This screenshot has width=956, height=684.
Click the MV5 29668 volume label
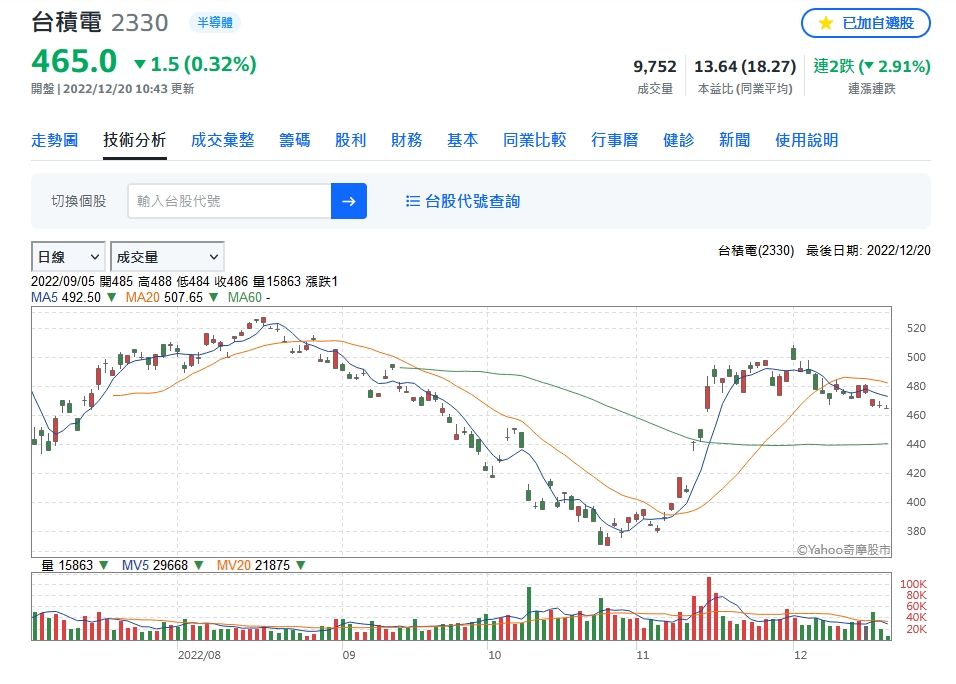pos(155,565)
